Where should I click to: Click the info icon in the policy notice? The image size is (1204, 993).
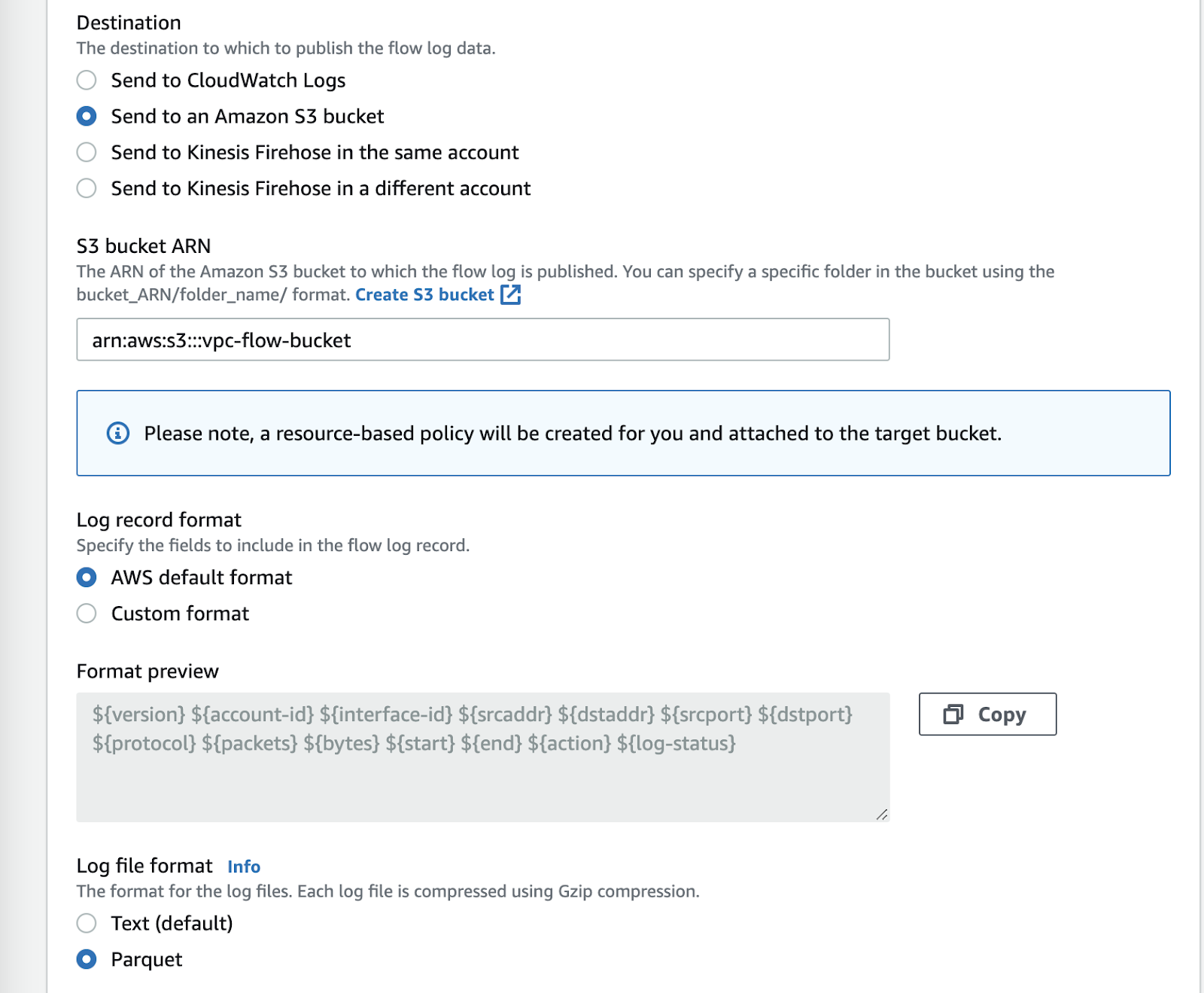[118, 434]
